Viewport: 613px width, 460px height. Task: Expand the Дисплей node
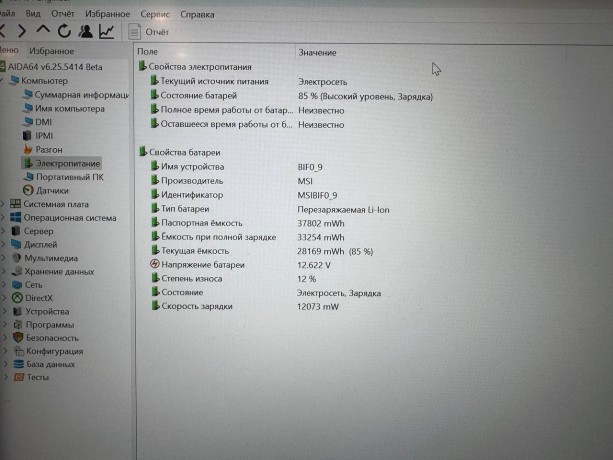pos(3,244)
